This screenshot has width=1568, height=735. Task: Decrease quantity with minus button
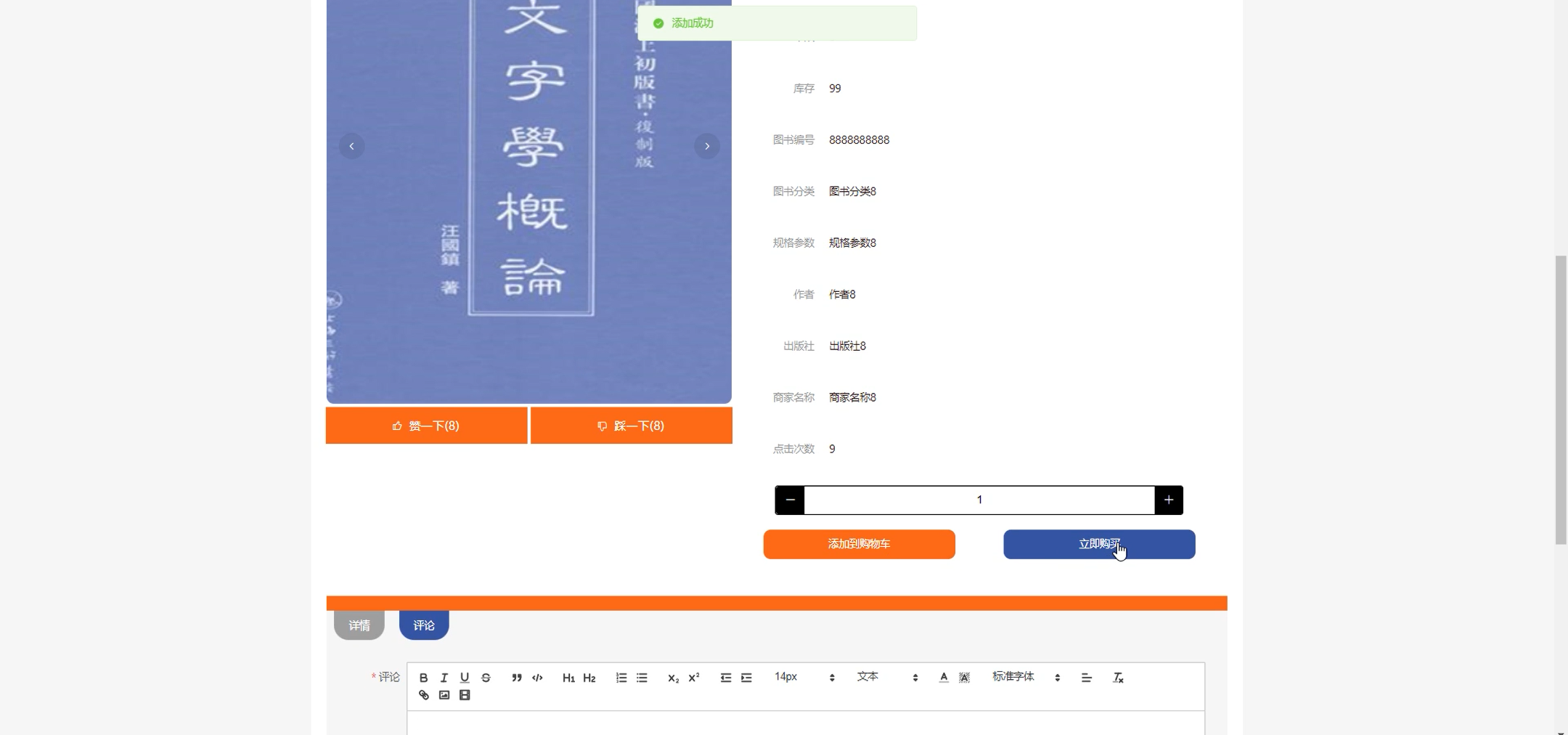click(x=790, y=500)
